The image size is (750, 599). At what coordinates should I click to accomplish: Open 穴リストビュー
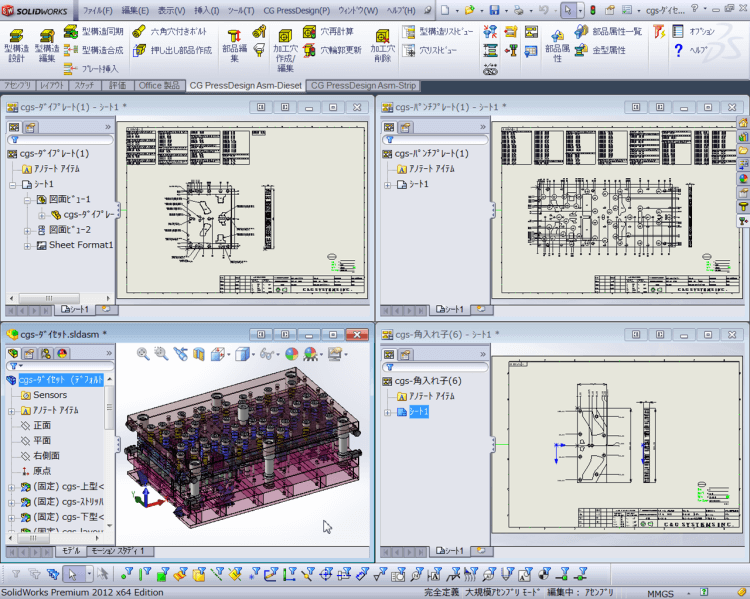(430, 50)
